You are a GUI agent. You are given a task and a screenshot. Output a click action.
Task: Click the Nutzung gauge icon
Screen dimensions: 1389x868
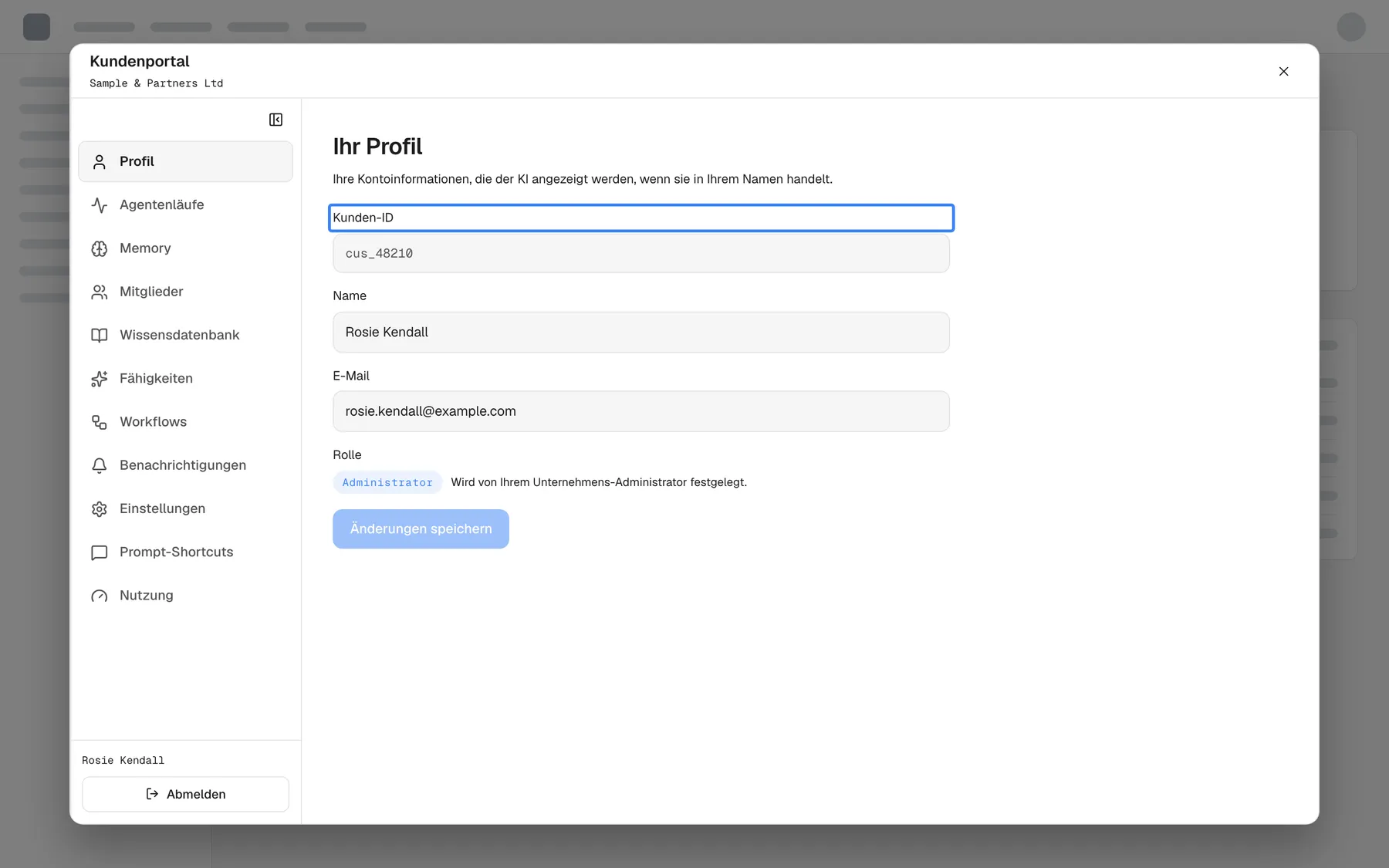100,596
